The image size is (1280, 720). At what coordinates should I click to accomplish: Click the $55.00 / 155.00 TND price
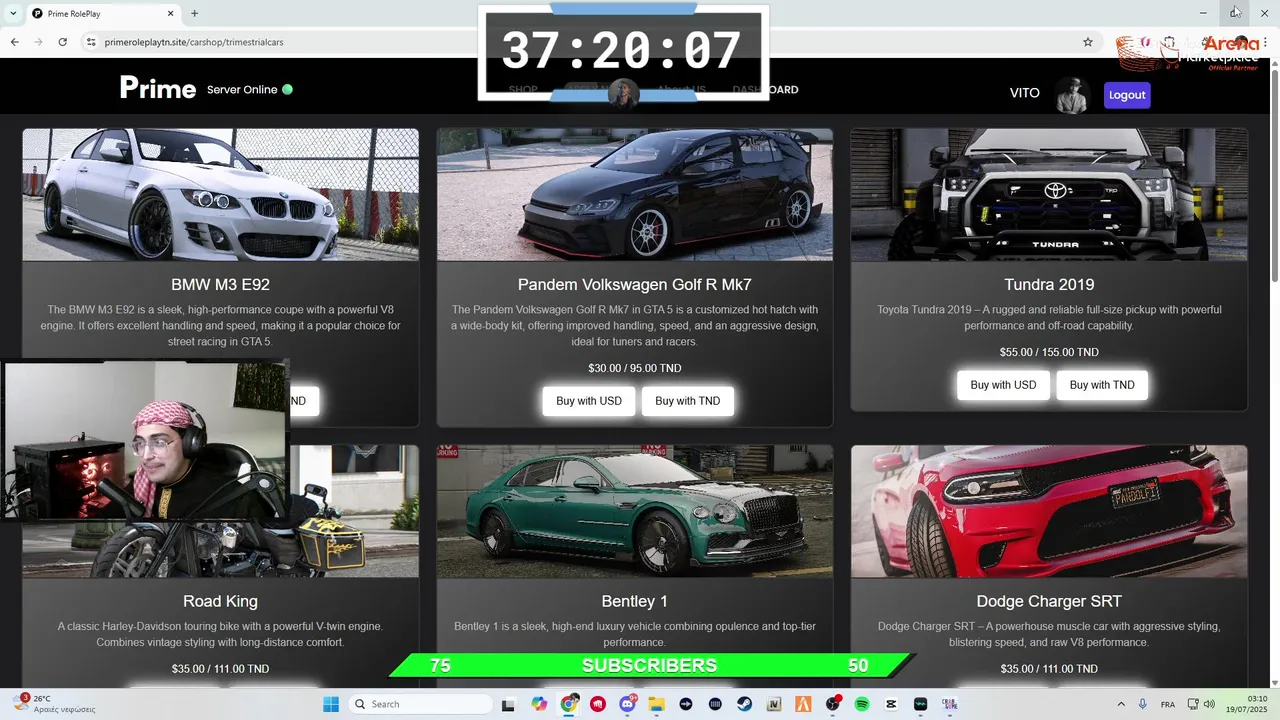[x=1049, y=352]
